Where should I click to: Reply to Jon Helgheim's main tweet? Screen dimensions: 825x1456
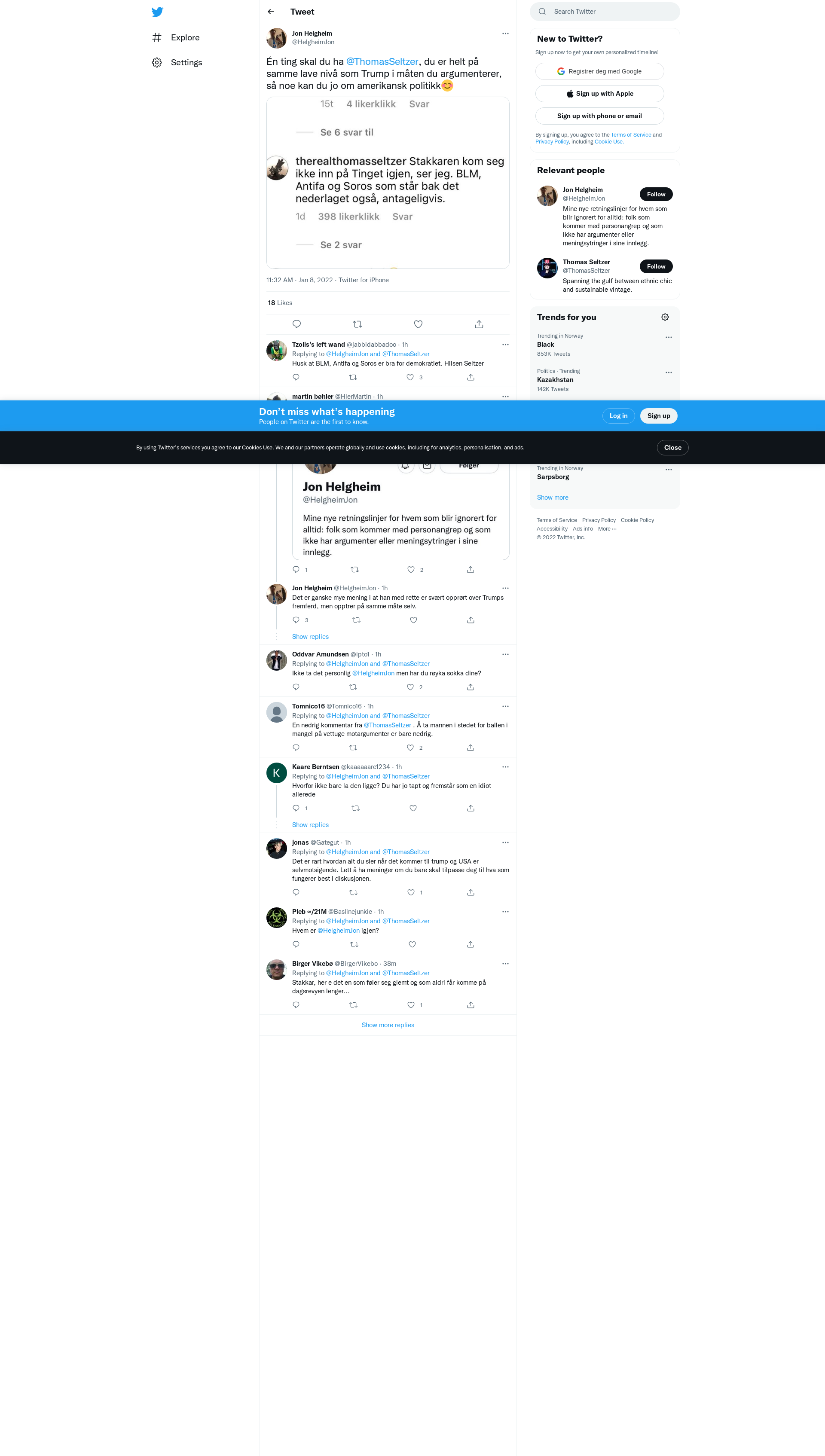pos(296,324)
